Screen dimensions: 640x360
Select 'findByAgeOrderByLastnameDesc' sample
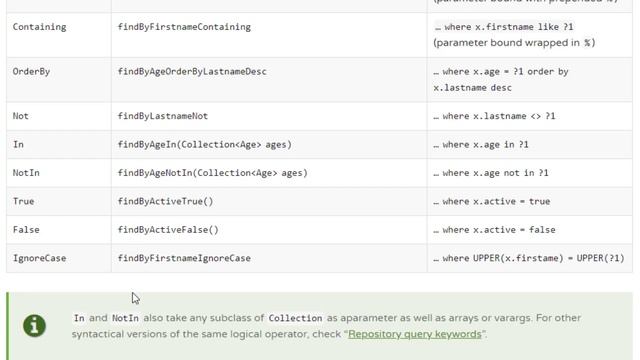192,71
